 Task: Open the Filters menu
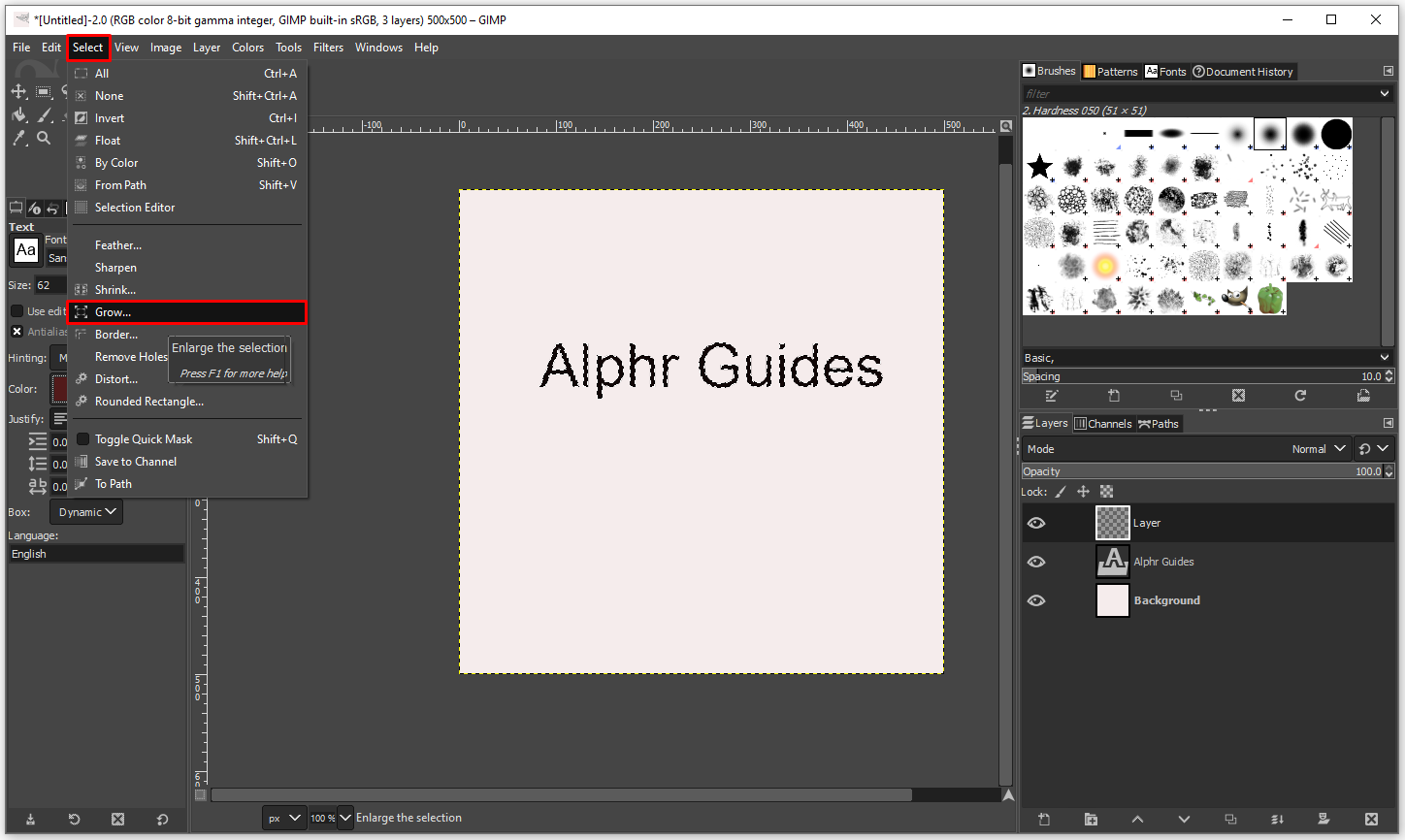click(328, 48)
